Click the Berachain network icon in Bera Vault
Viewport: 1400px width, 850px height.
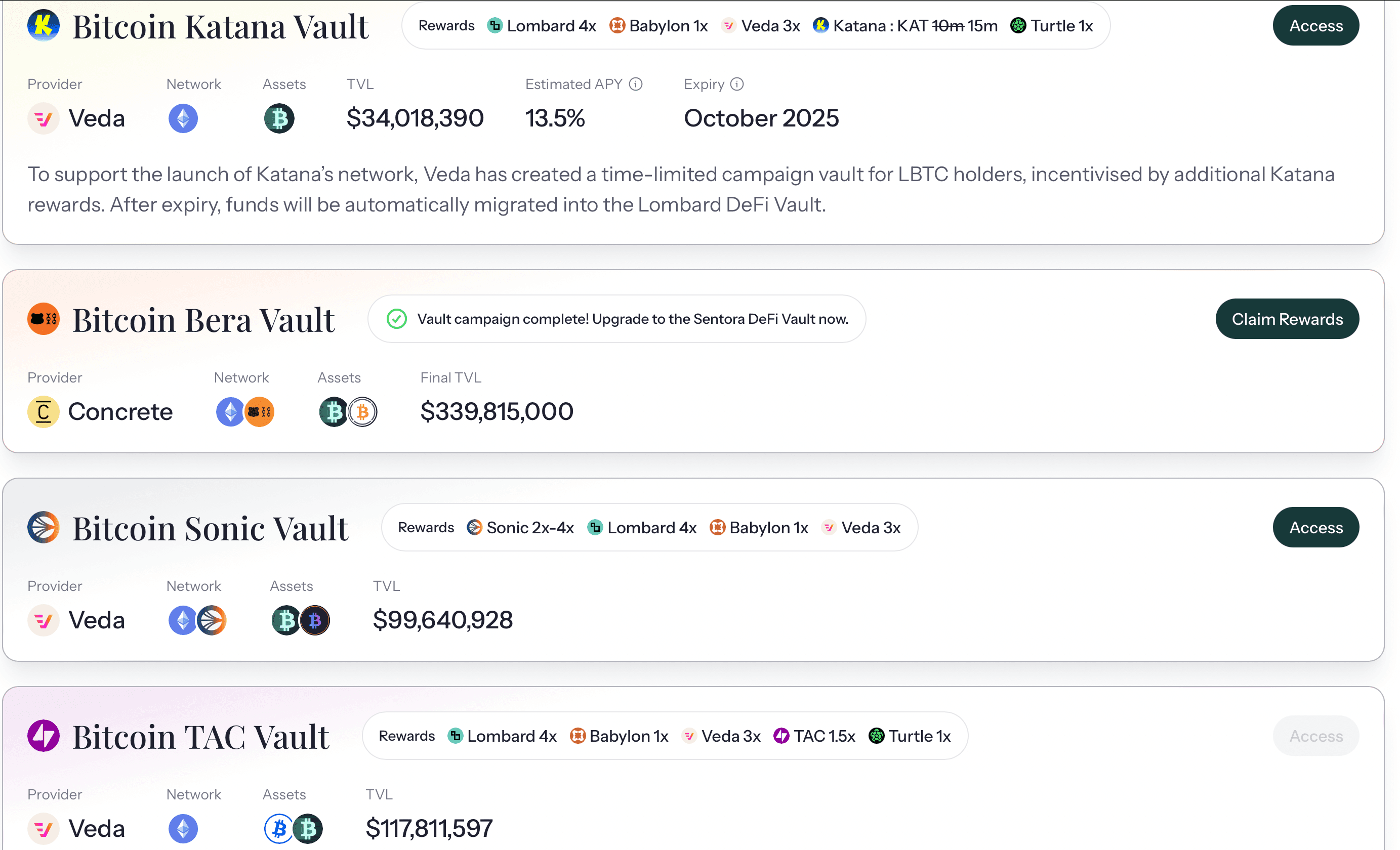[260, 412]
